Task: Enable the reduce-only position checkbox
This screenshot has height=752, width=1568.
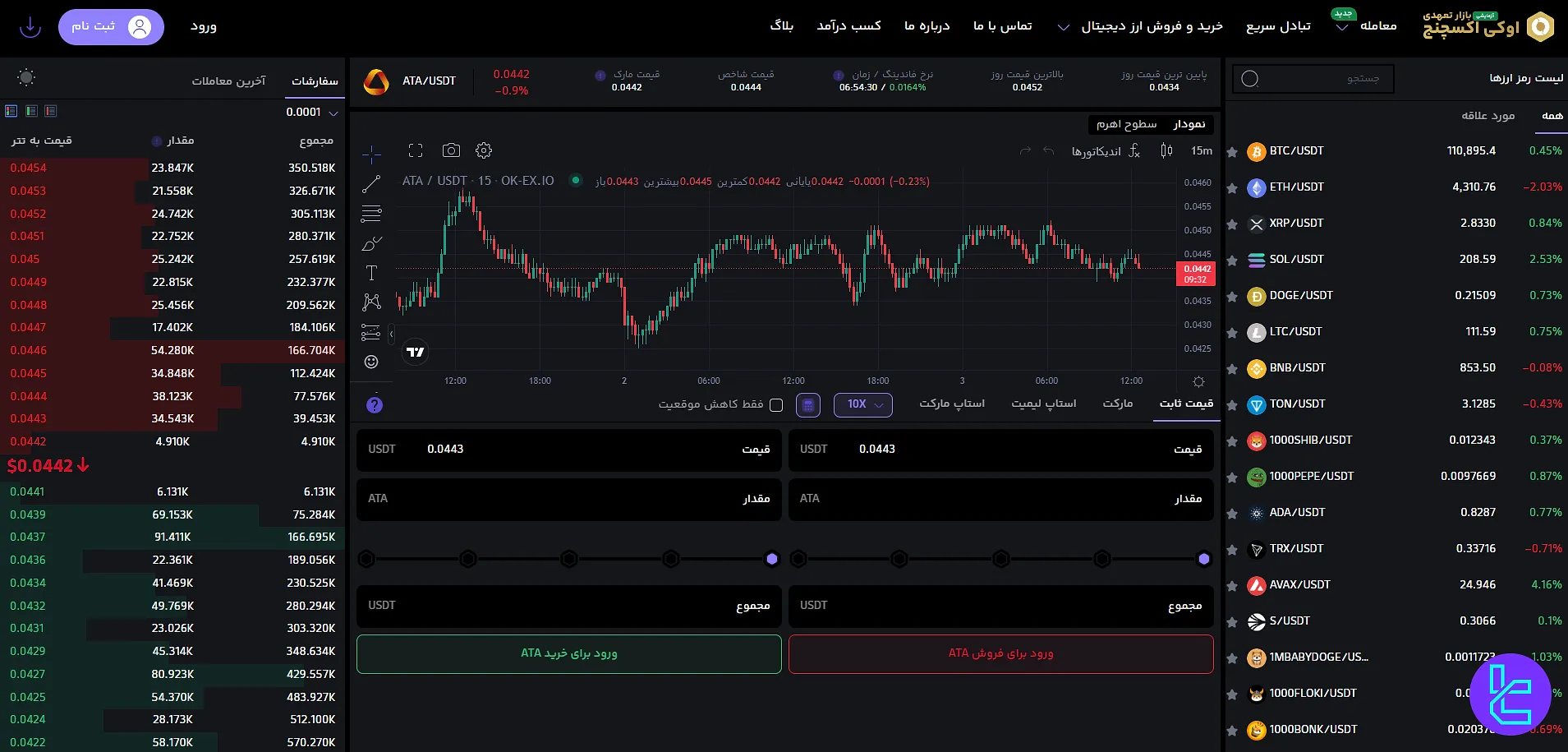Action: point(776,404)
